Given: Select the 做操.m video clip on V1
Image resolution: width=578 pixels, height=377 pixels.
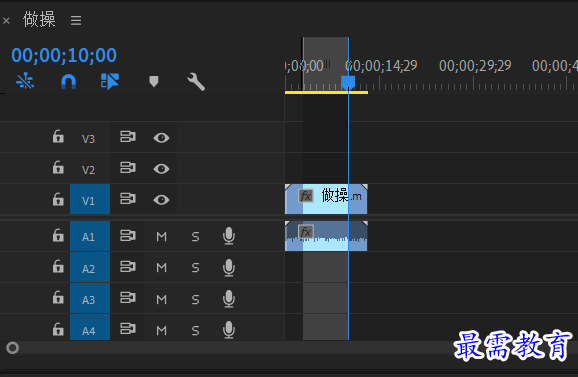Looking at the screenshot, I should pos(326,199).
